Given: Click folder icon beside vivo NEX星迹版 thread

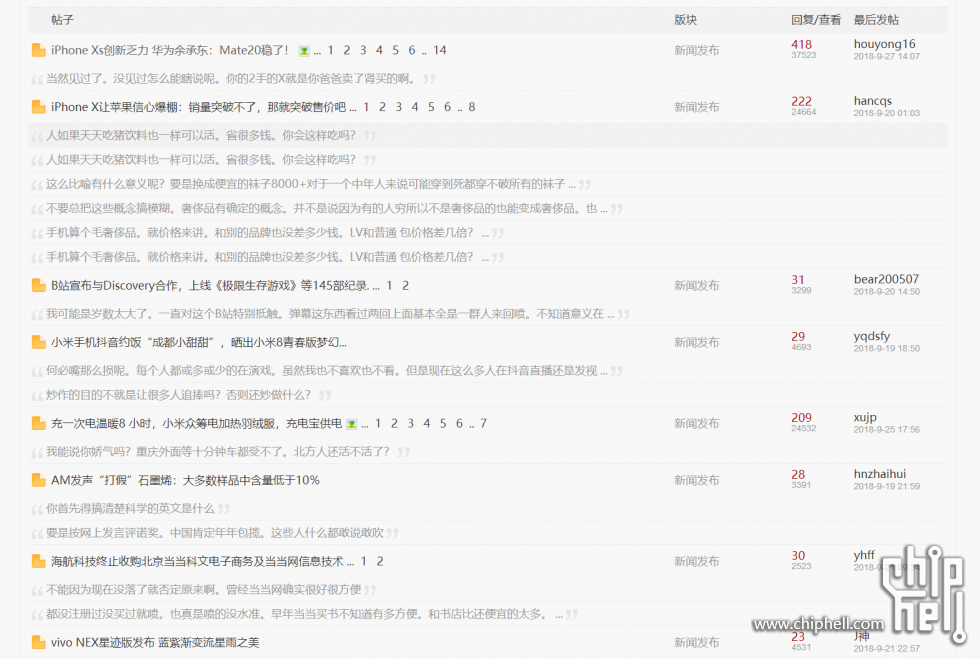Looking at the screenshot, I should pos(39,642).
